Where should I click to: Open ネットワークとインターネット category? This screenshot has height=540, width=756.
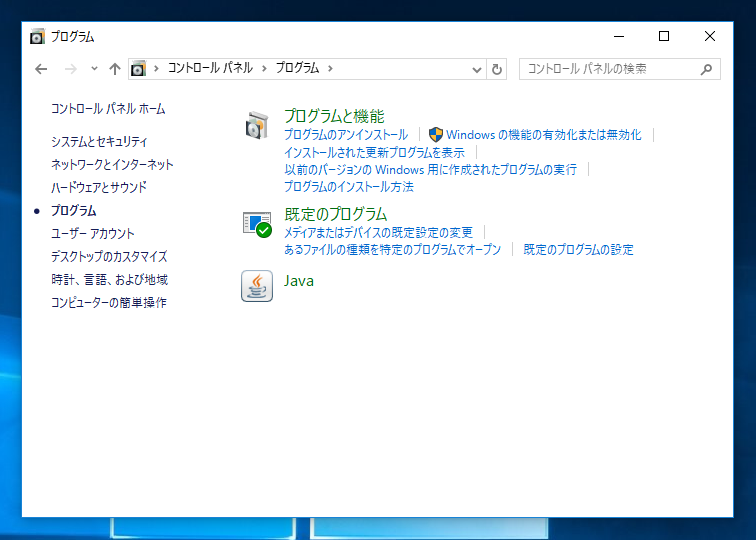(x=112, y=164)
